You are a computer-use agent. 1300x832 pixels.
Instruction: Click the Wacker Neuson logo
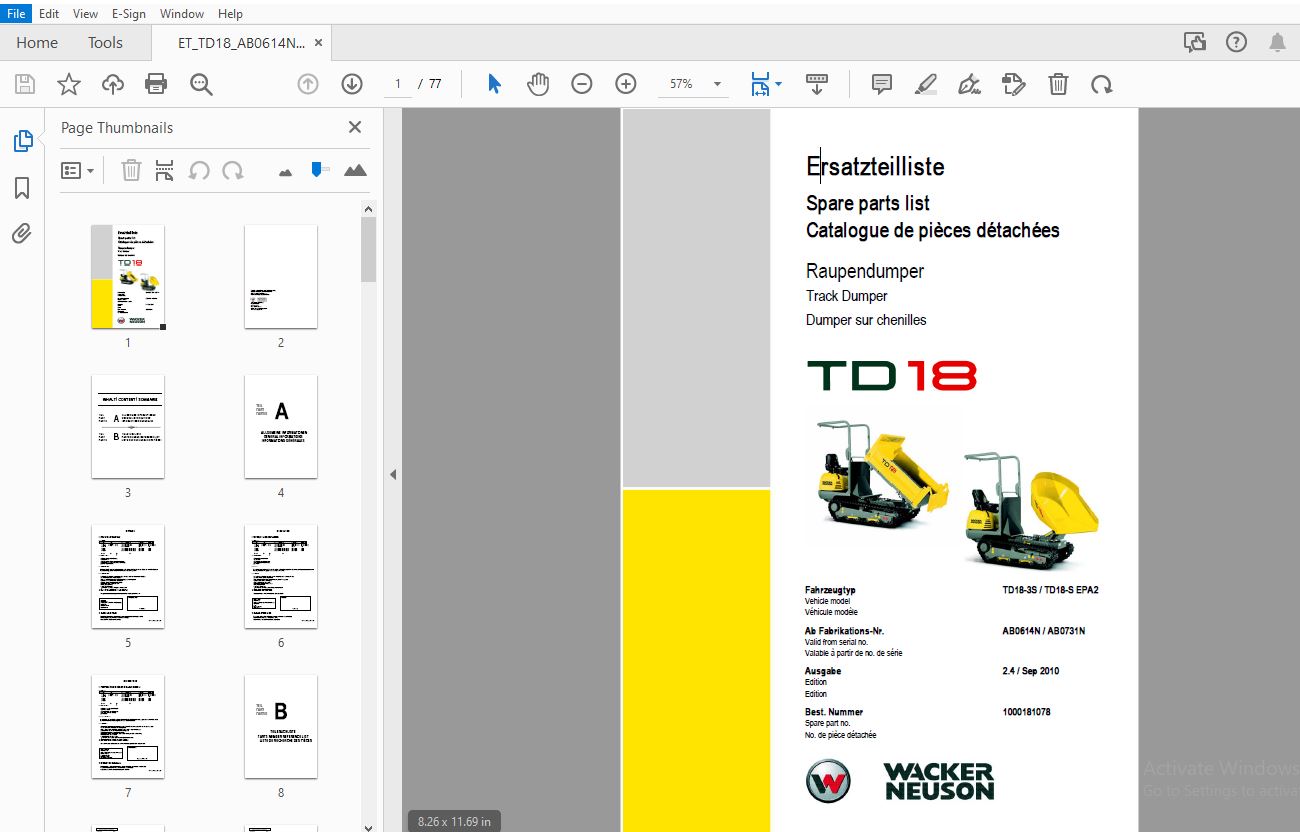900,781
